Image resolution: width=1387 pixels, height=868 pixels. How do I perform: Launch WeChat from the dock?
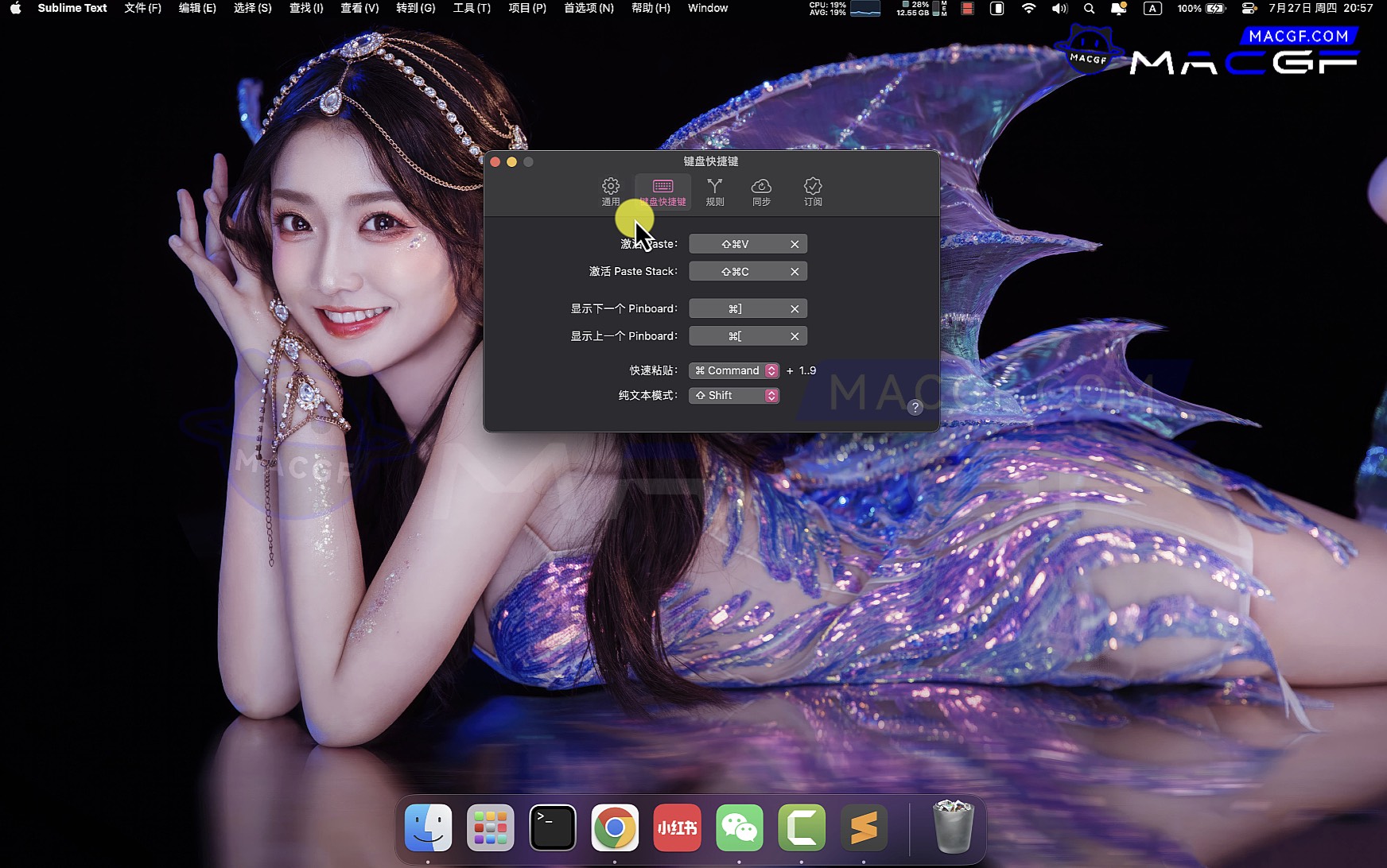point(739,827)
